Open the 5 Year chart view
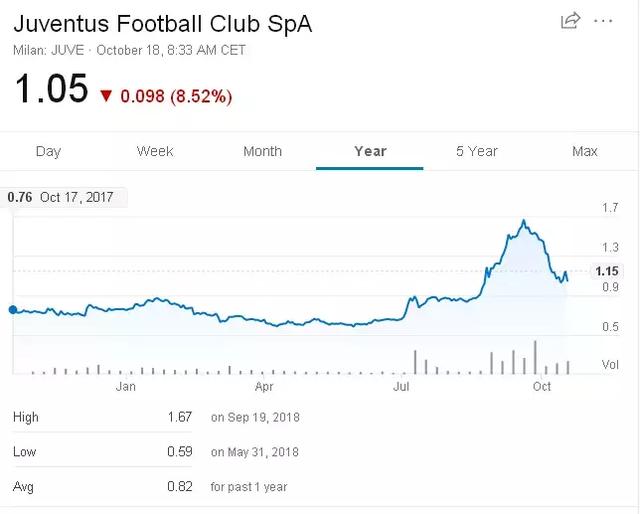The image size is (640, 514). [x=477, y=151]
